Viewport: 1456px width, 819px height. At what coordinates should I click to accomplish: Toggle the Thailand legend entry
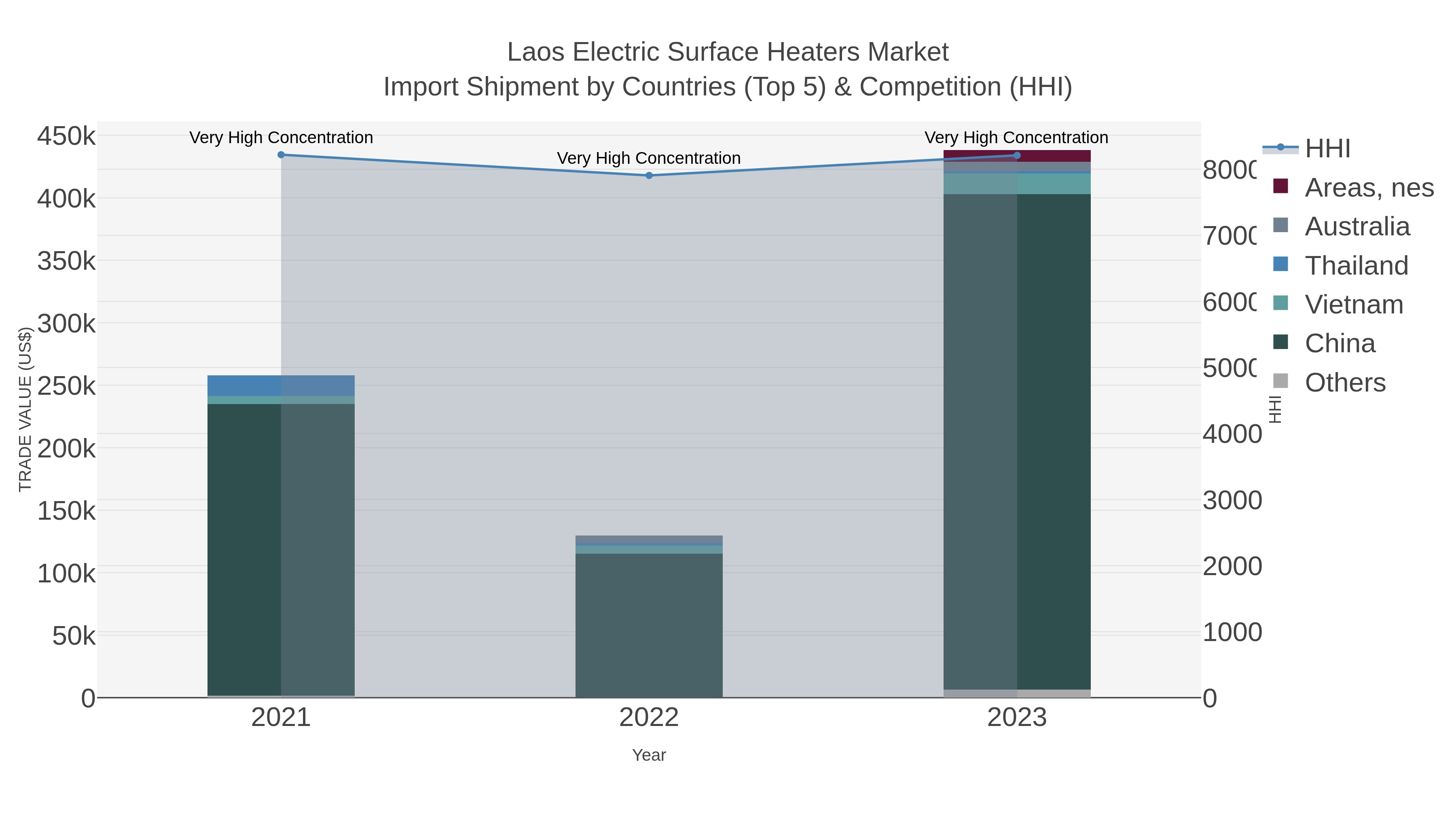[x=1341, y=266]
